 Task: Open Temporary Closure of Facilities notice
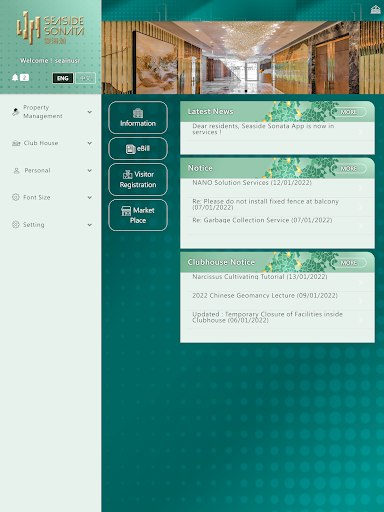click(x=277, y=319)
